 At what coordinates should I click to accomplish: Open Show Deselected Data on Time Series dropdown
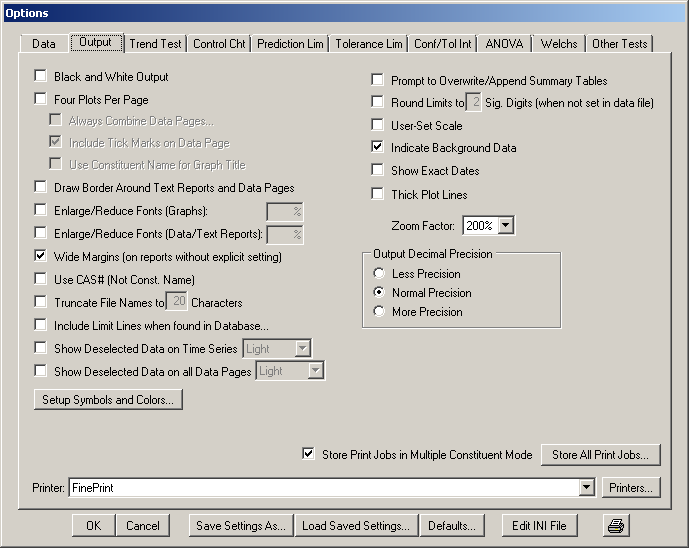[302, 348]
